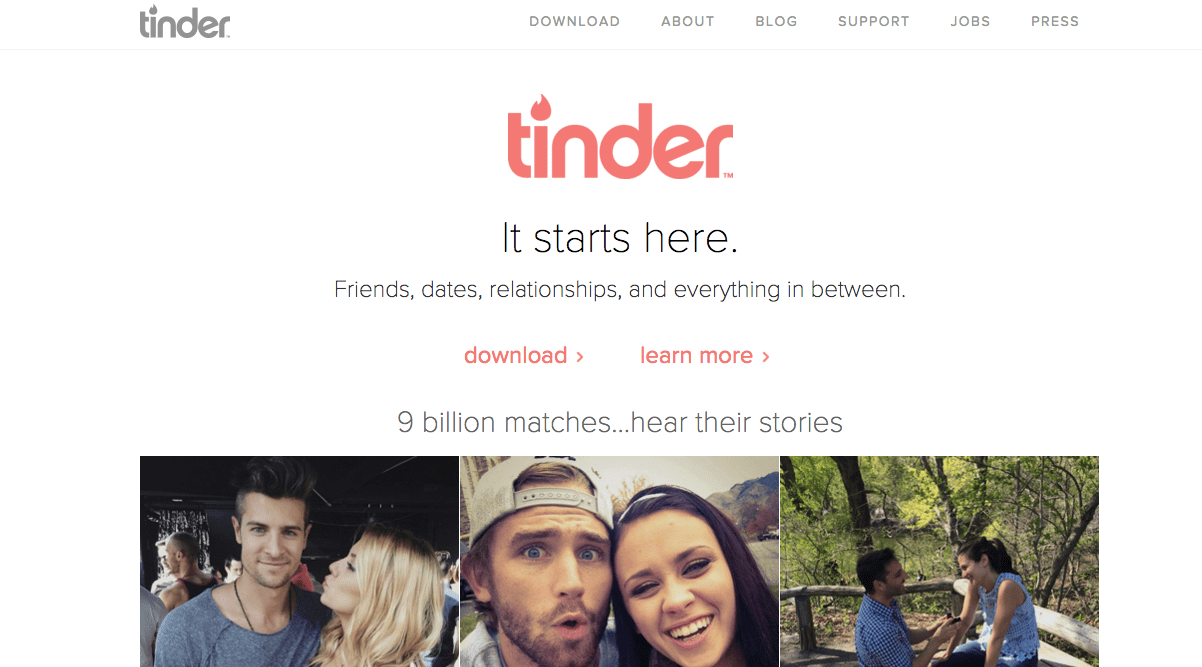The height and width of the screenshot is (667, 1202).
Task: Open the Blog nav item
Action: coord(776,21)
